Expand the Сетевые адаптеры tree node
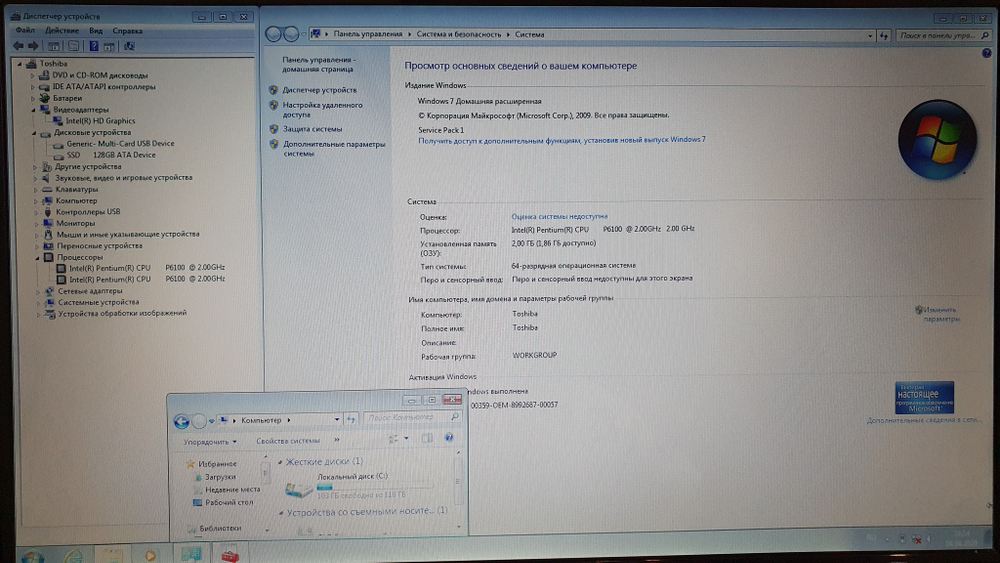 coord(38,291)
